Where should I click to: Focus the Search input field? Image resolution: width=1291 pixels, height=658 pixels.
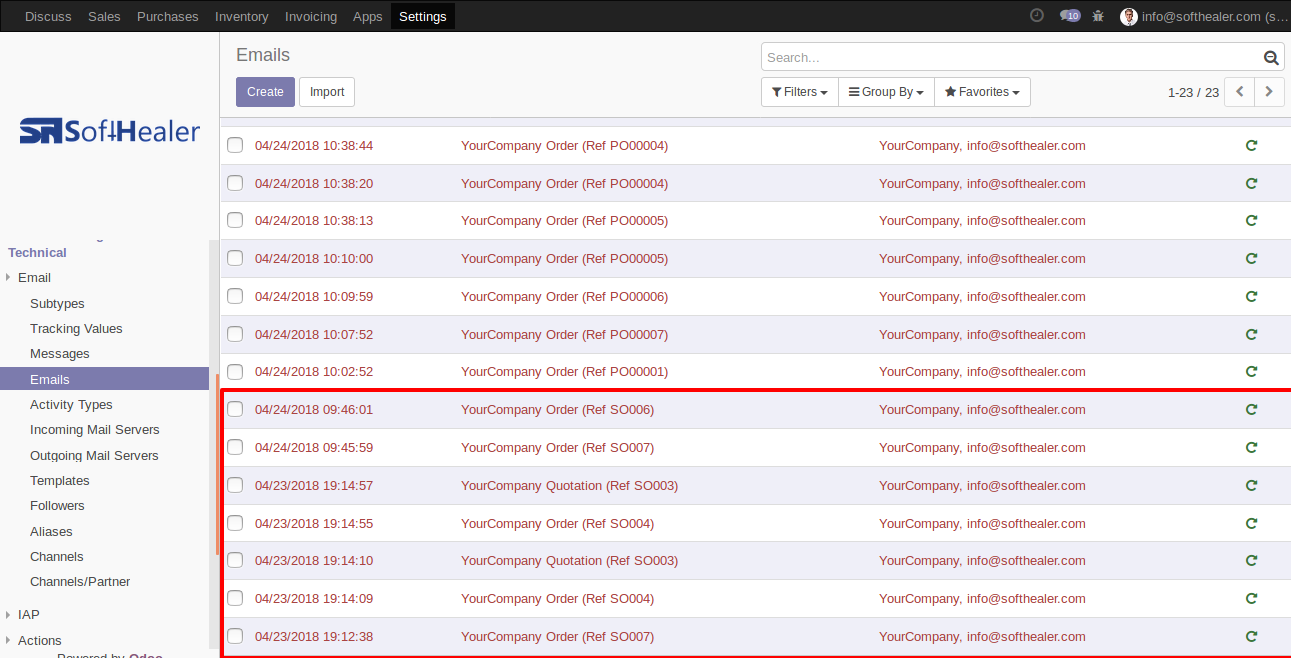pos(1012,58)
